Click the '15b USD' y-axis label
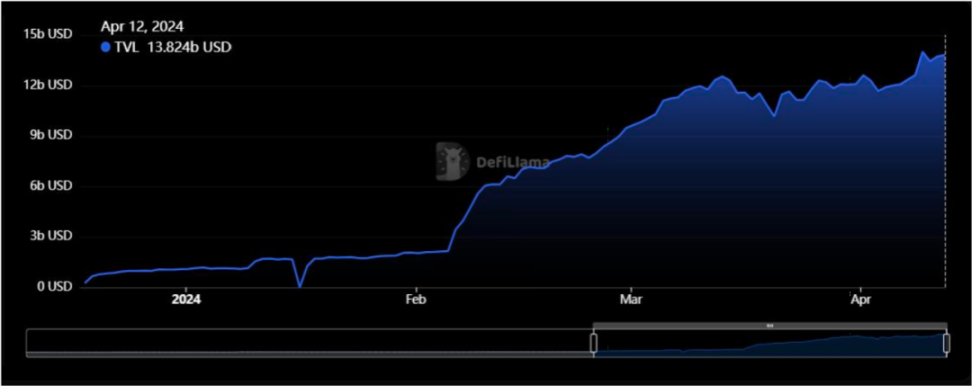972x386 pixels. [x=47, y=34]
